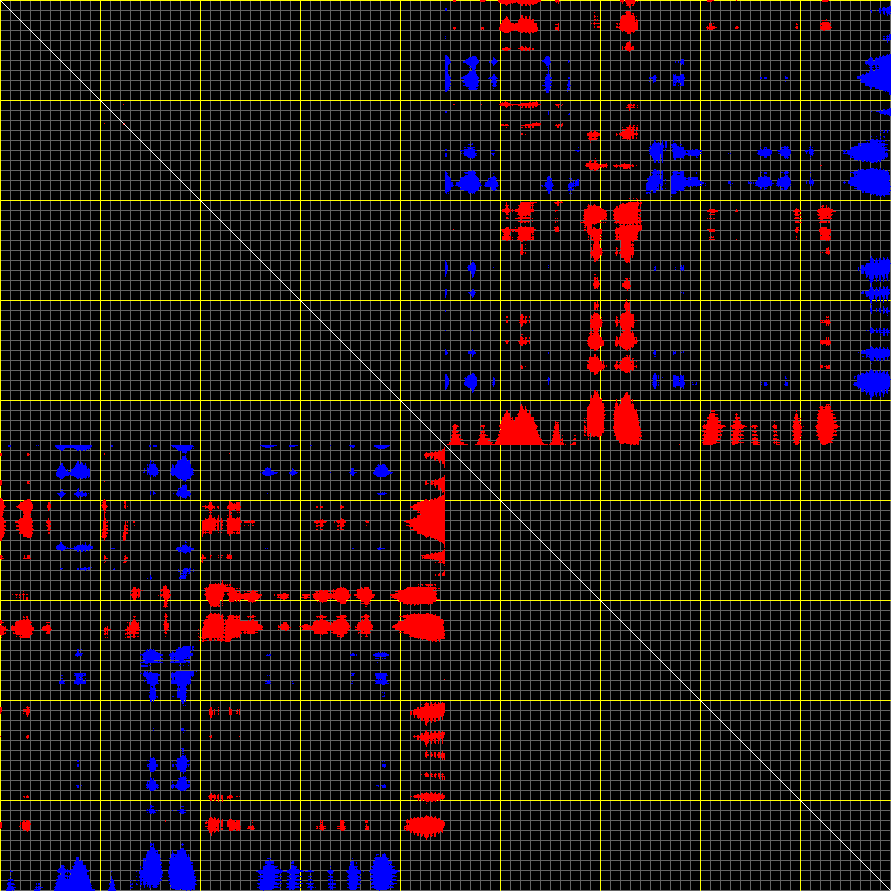The image size is (891, 891).
Task: Click the big blue blob at right edge above midline
Action: [873, 382]
